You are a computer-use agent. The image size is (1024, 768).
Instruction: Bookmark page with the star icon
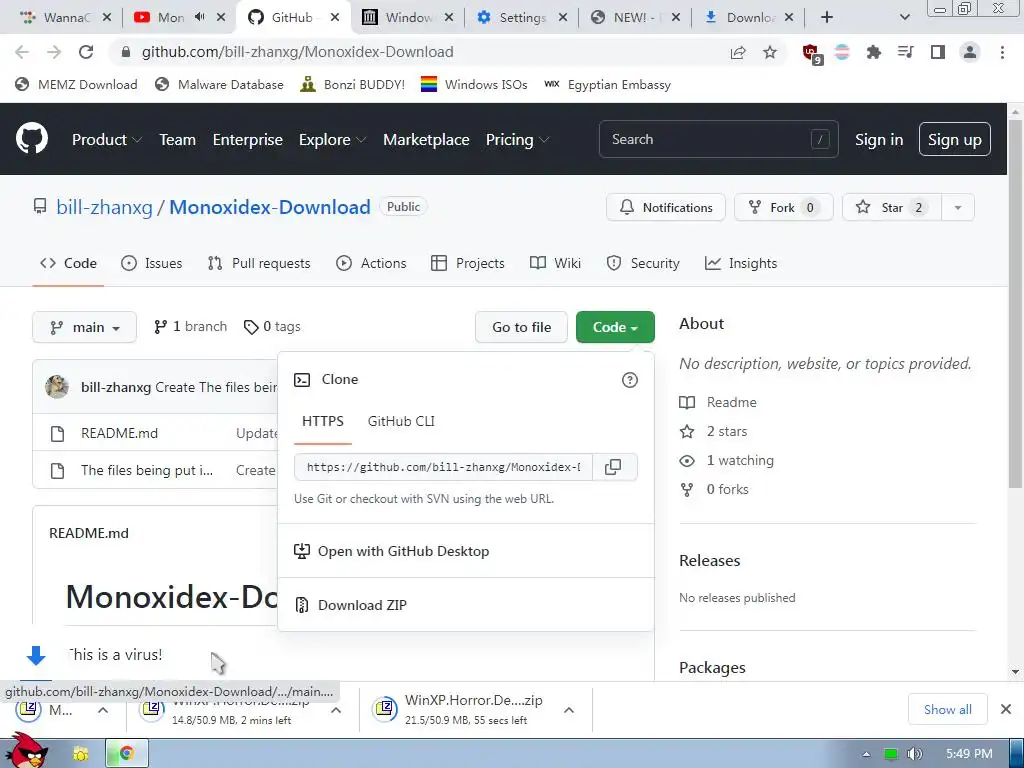pos(770,52)
